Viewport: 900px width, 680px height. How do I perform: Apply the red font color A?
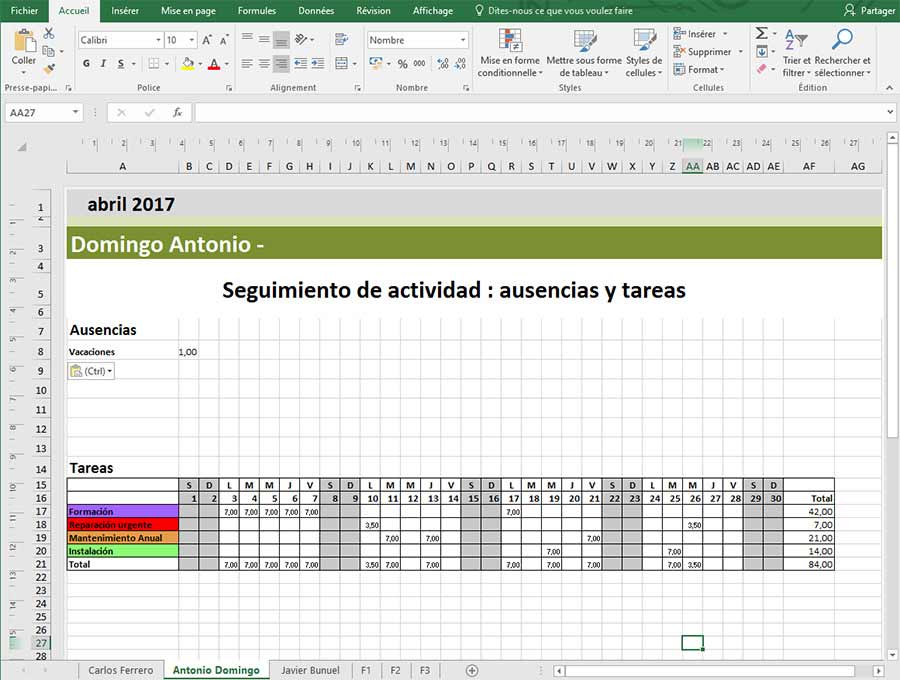(214, 64)
